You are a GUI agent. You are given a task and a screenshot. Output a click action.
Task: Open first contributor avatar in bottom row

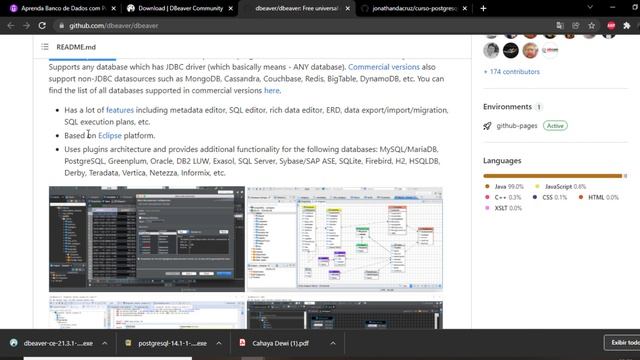click(x=491, y=51)
